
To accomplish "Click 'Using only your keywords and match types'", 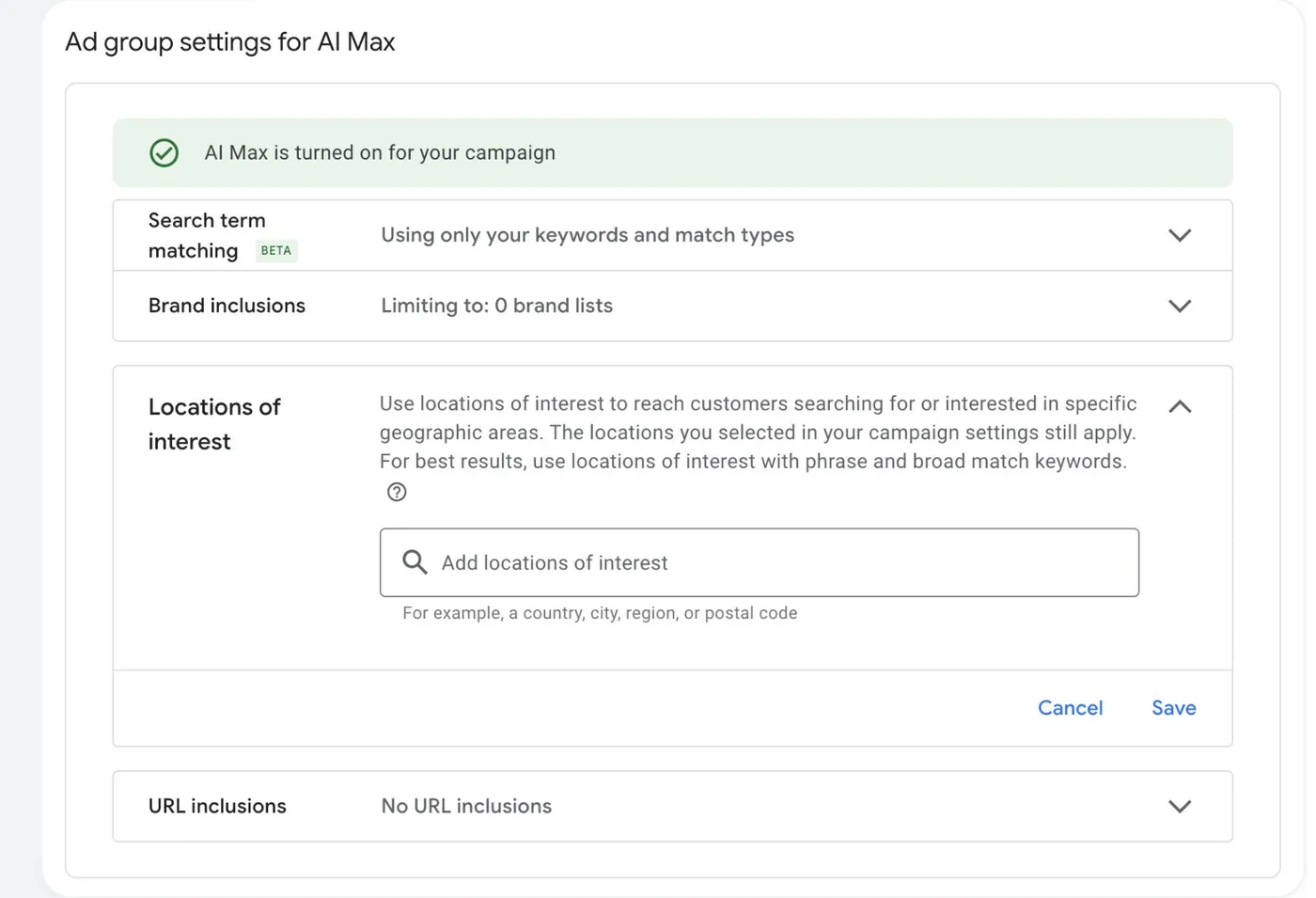I will [x=587, y=235].
